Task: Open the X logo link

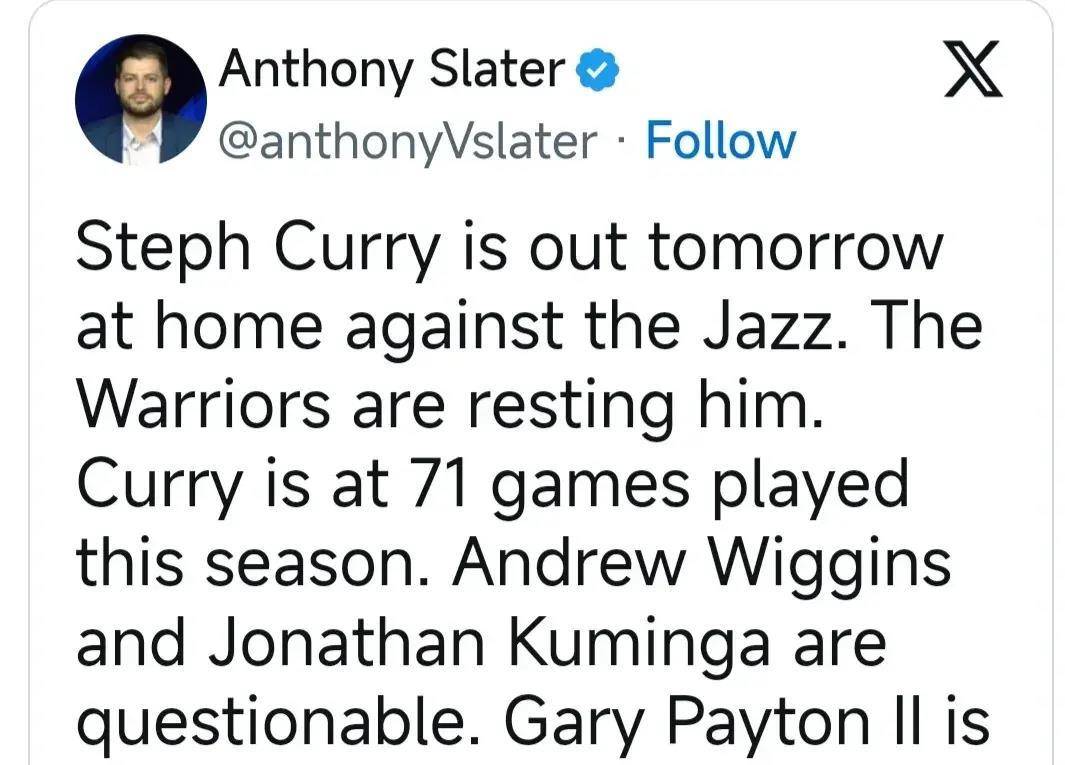Action: coord(973,69)
